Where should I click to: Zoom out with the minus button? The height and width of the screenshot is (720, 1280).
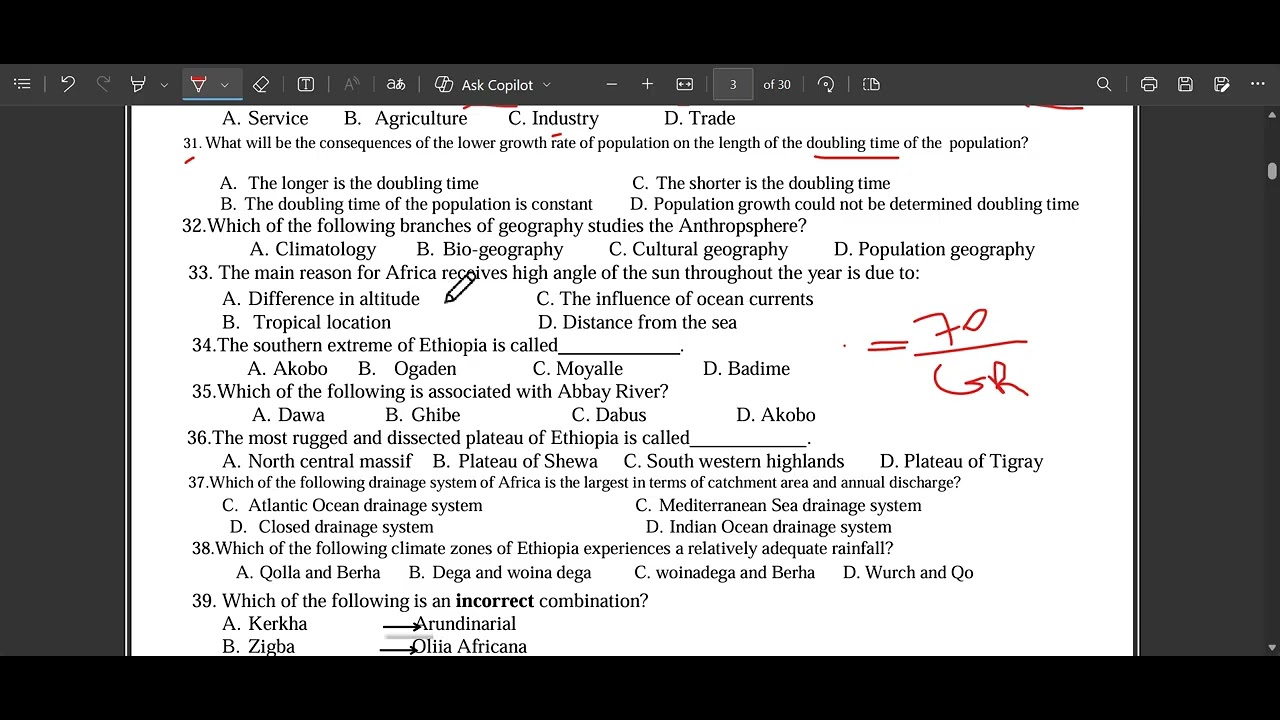[612, 85]
